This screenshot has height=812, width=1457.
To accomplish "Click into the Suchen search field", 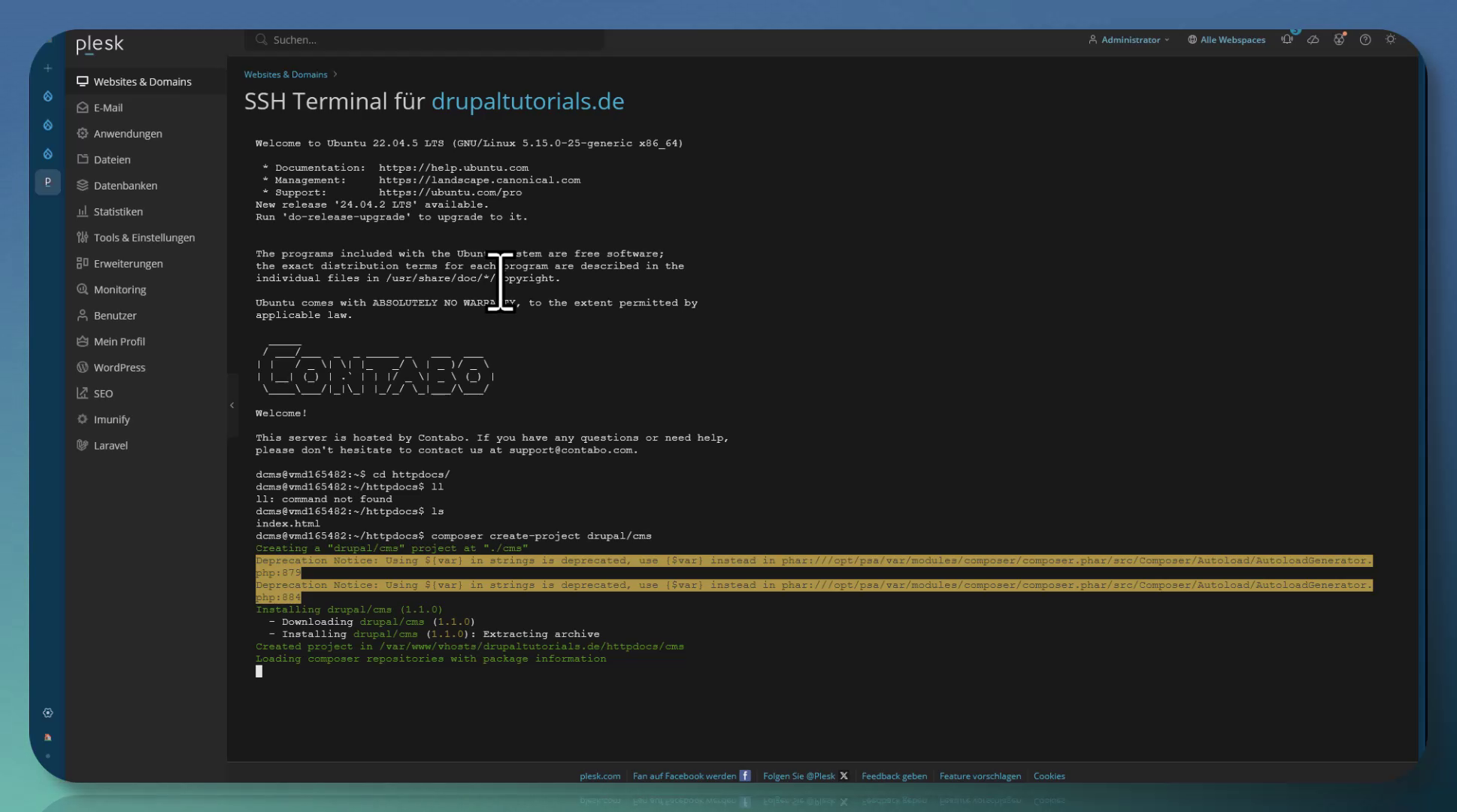I will [x=429, y=40].
